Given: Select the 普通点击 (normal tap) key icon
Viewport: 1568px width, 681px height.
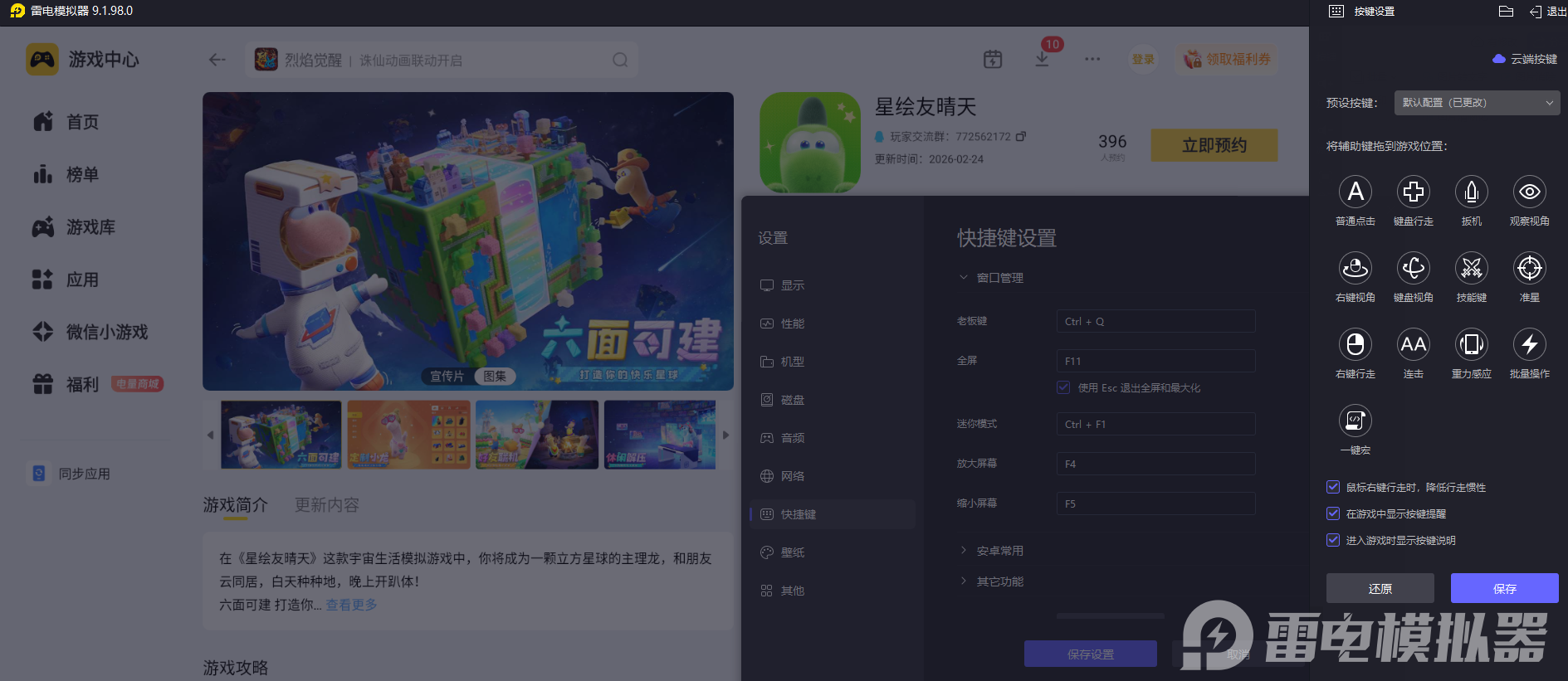Looking at the screenshot, I should [1356, 192].
